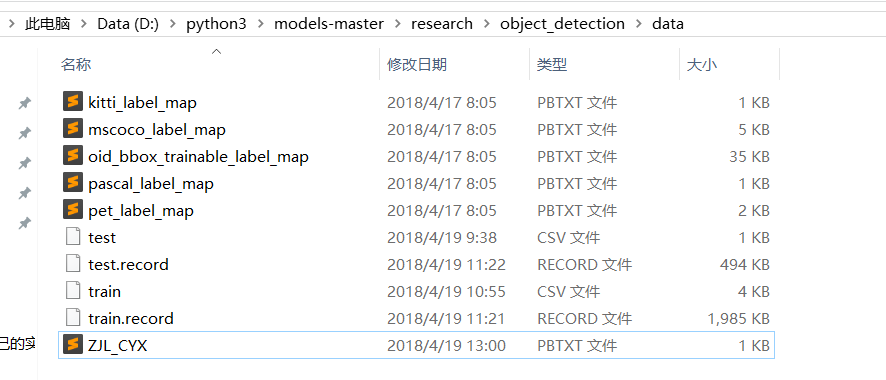Select the ZJL_CYX pbtxt file icon
The width and height of the screenshot is (886, 380).
click(72, 345)
